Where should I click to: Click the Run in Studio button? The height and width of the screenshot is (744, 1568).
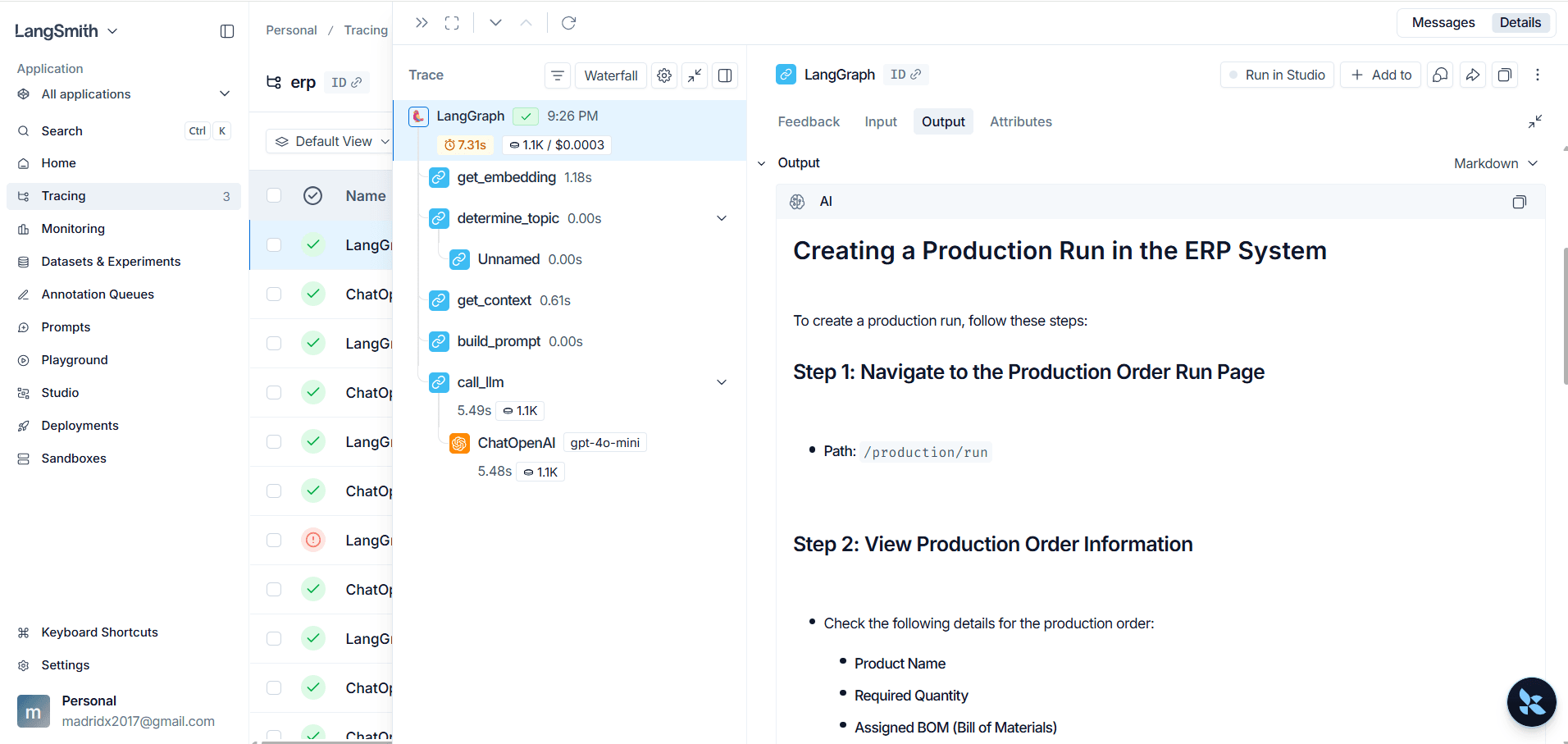coord(1276,74)
